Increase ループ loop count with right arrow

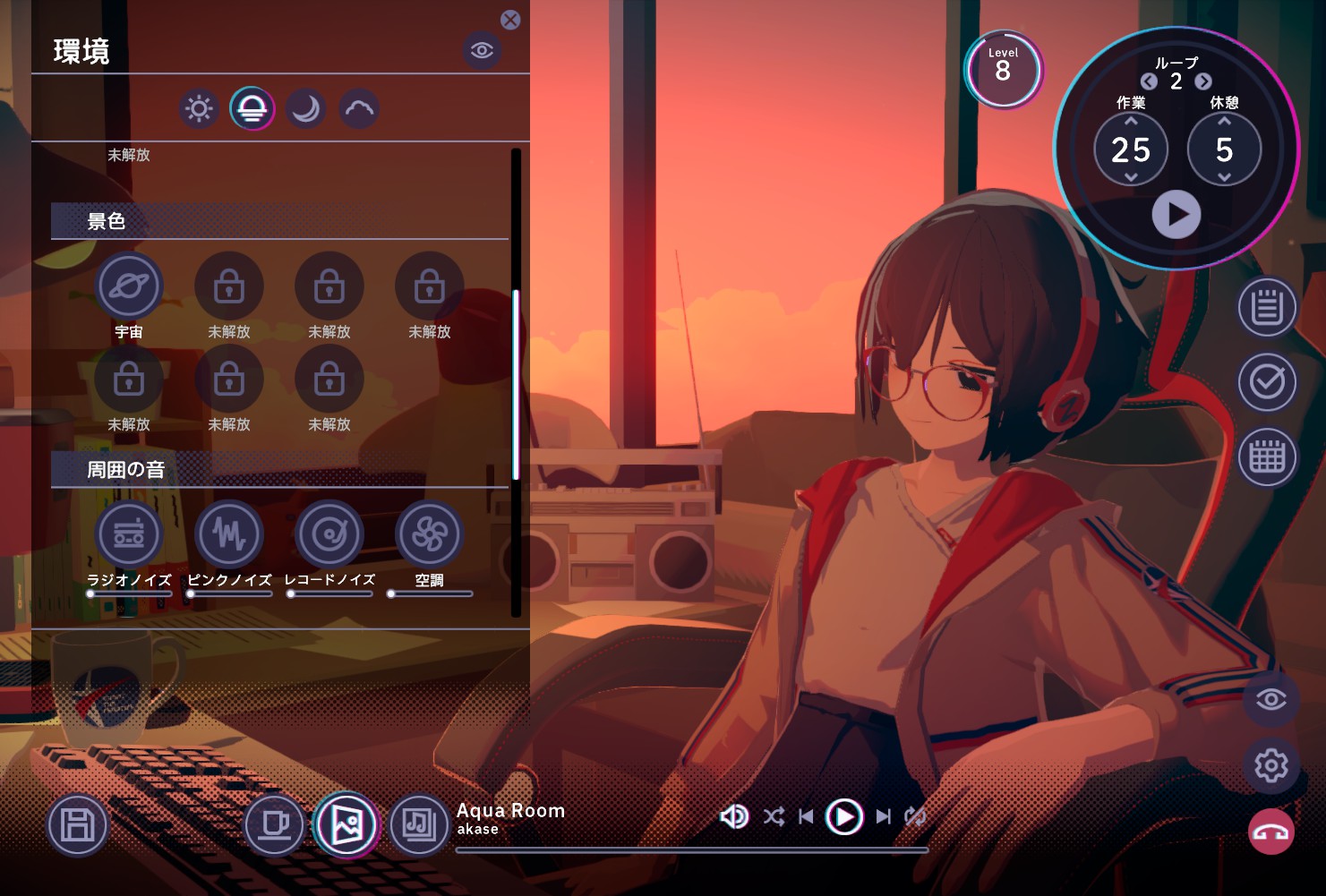[x=1203, y=81]
